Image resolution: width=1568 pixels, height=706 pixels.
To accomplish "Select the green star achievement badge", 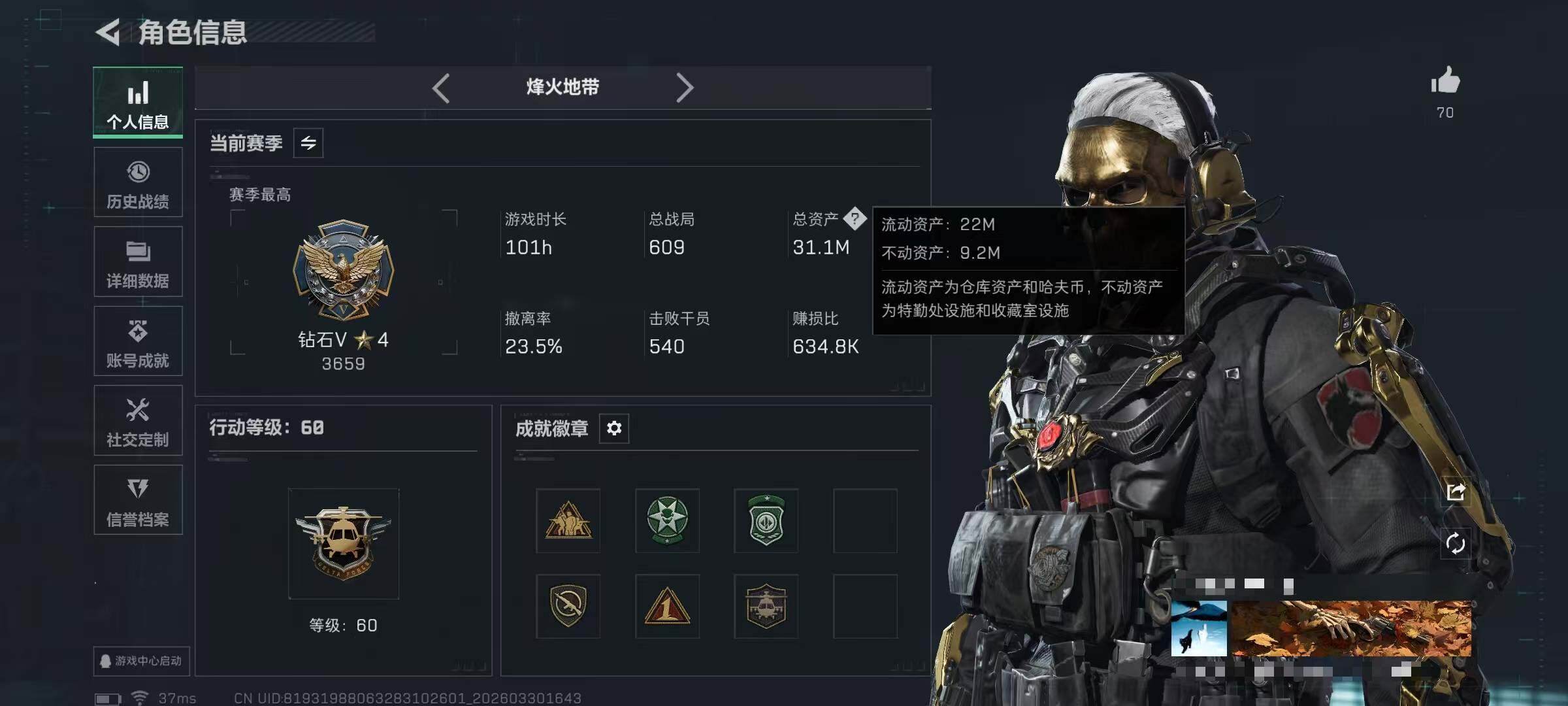I will pos(667,520).
